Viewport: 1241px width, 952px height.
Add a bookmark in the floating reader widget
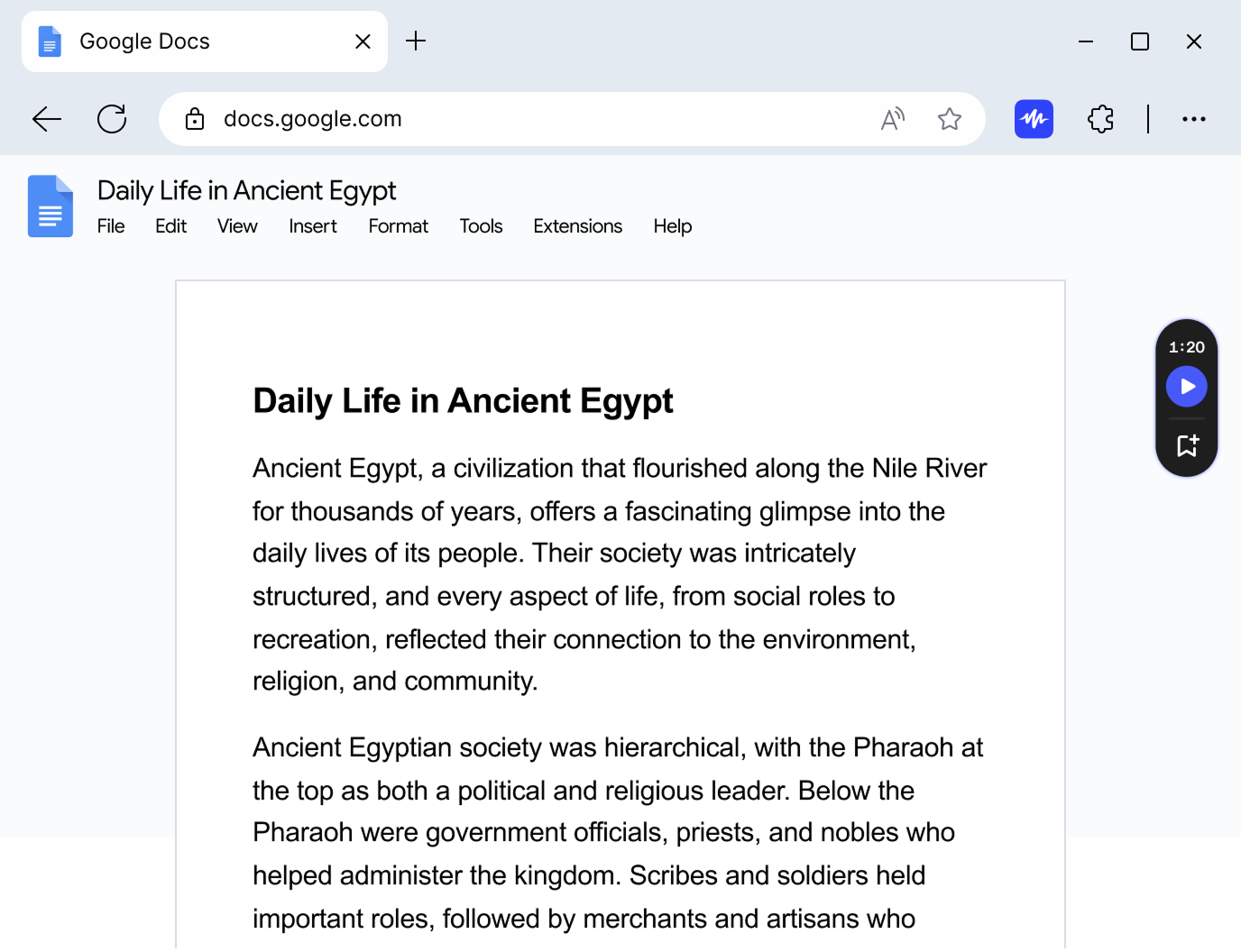(x=1186, y=444)
